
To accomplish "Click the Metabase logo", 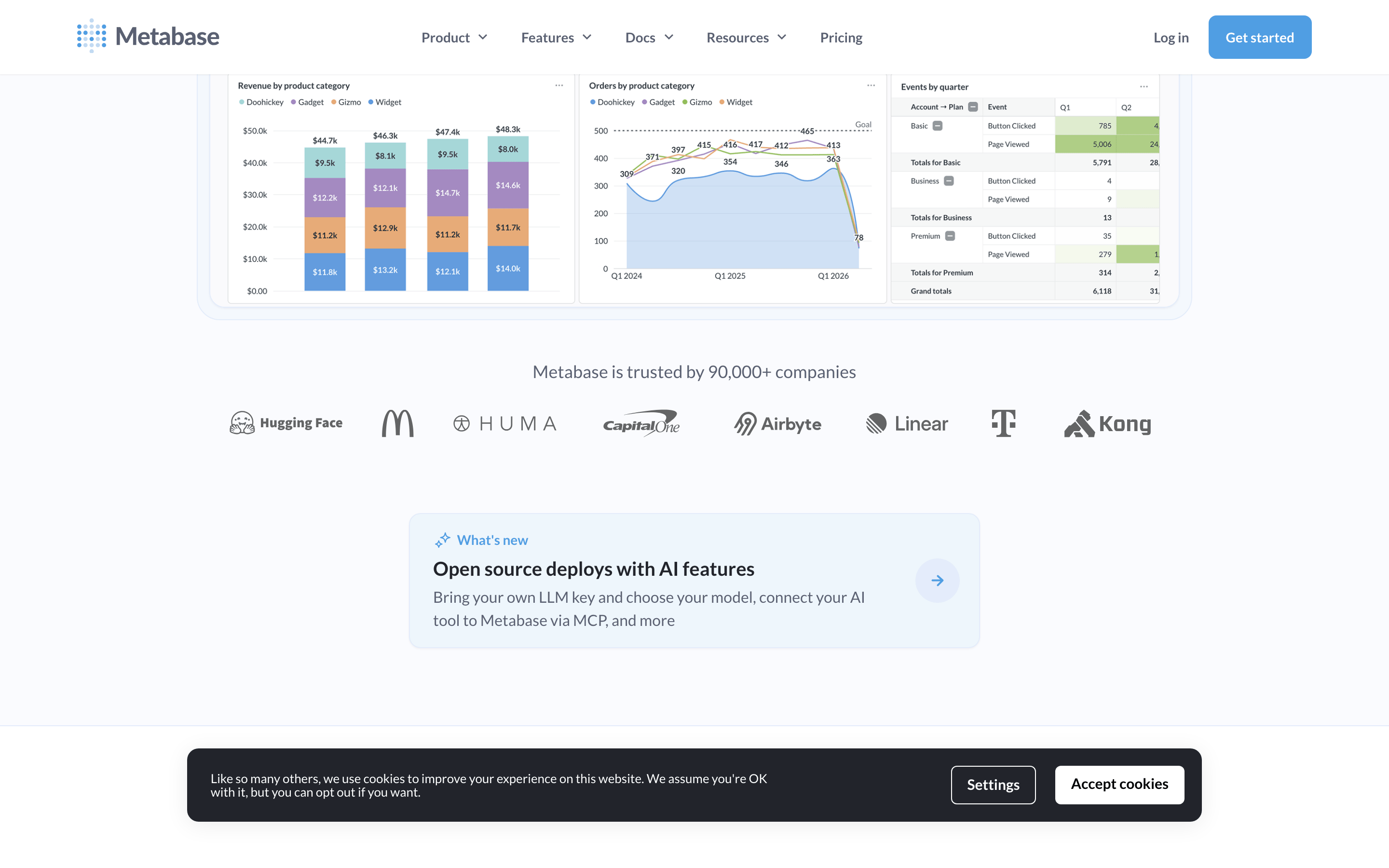I will click(x=148, y=36).
